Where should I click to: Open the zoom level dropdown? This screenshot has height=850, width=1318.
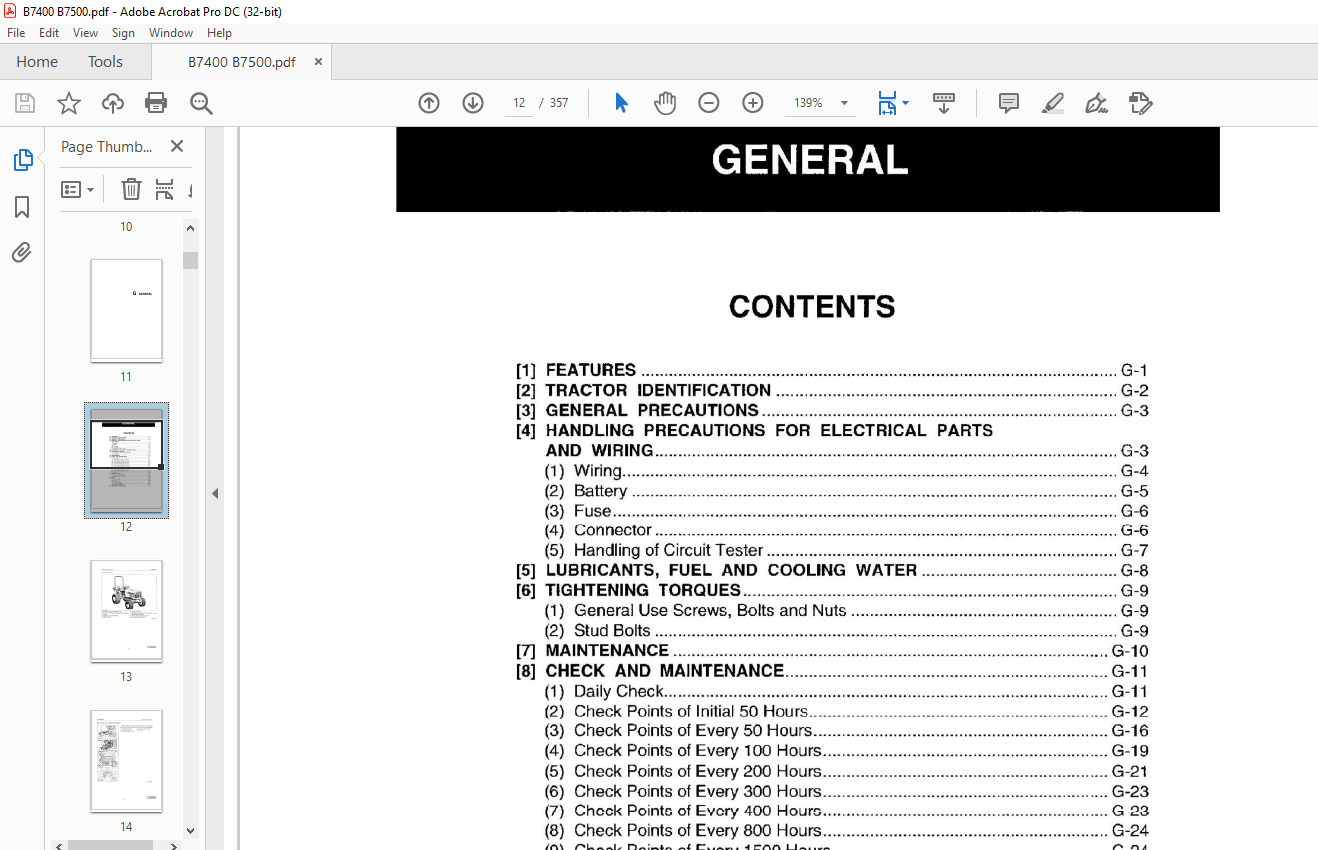coord(844,103)
